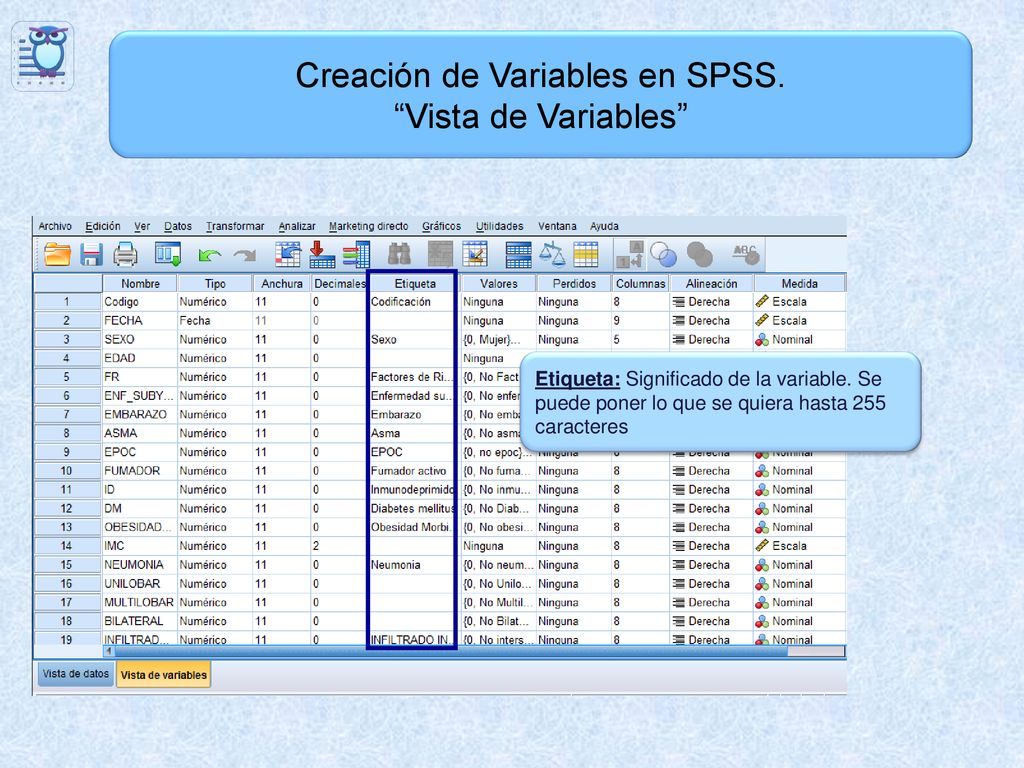Click the Nominal measure cell in NEUMONIA row

tap(799, 565)
